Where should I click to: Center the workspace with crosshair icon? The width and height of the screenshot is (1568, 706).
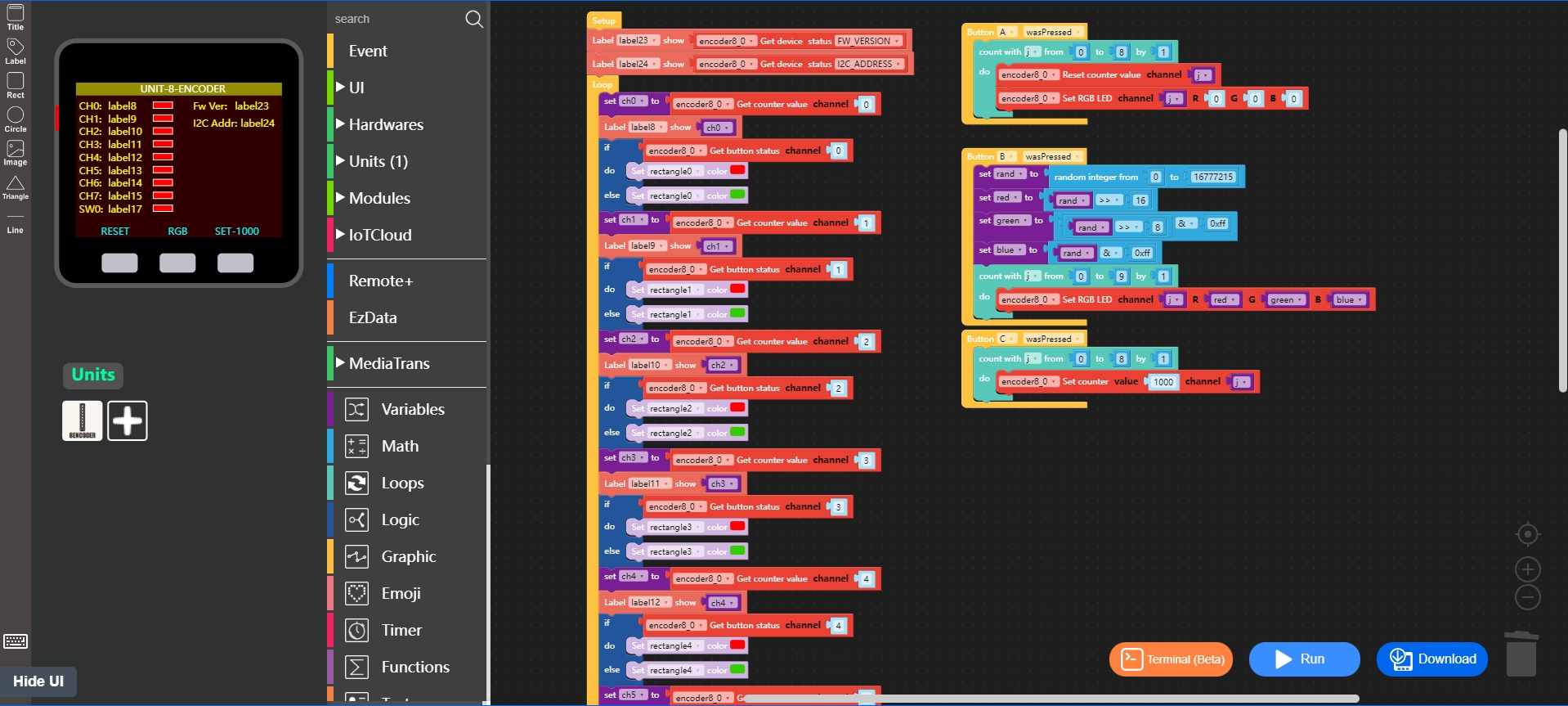1527,534
